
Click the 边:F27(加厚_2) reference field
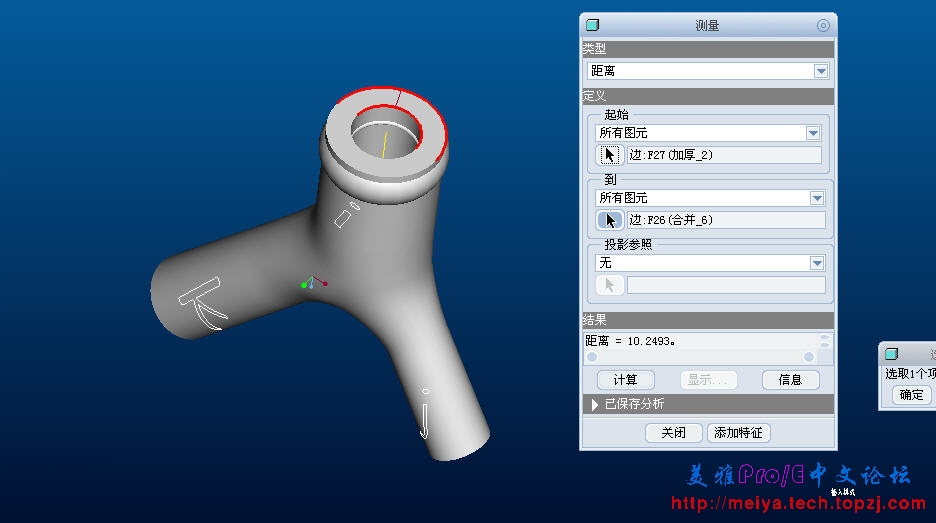click(x=724, y=155)
